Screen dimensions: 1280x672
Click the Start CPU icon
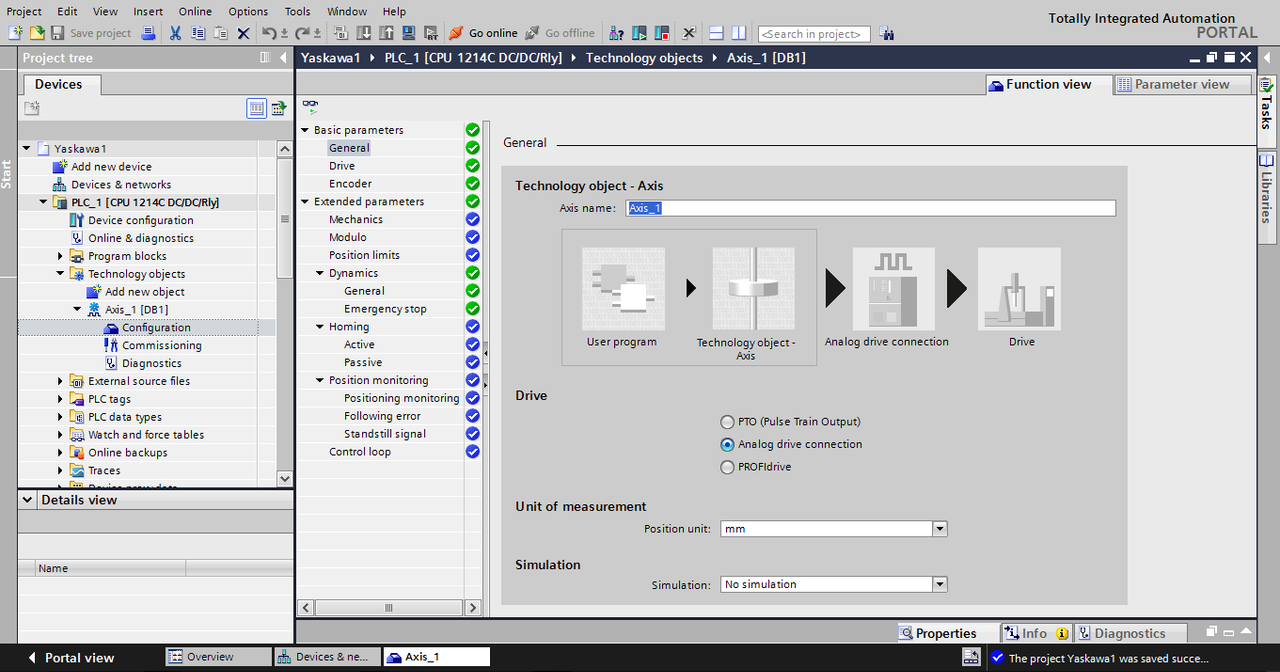(x=638, y=33)
